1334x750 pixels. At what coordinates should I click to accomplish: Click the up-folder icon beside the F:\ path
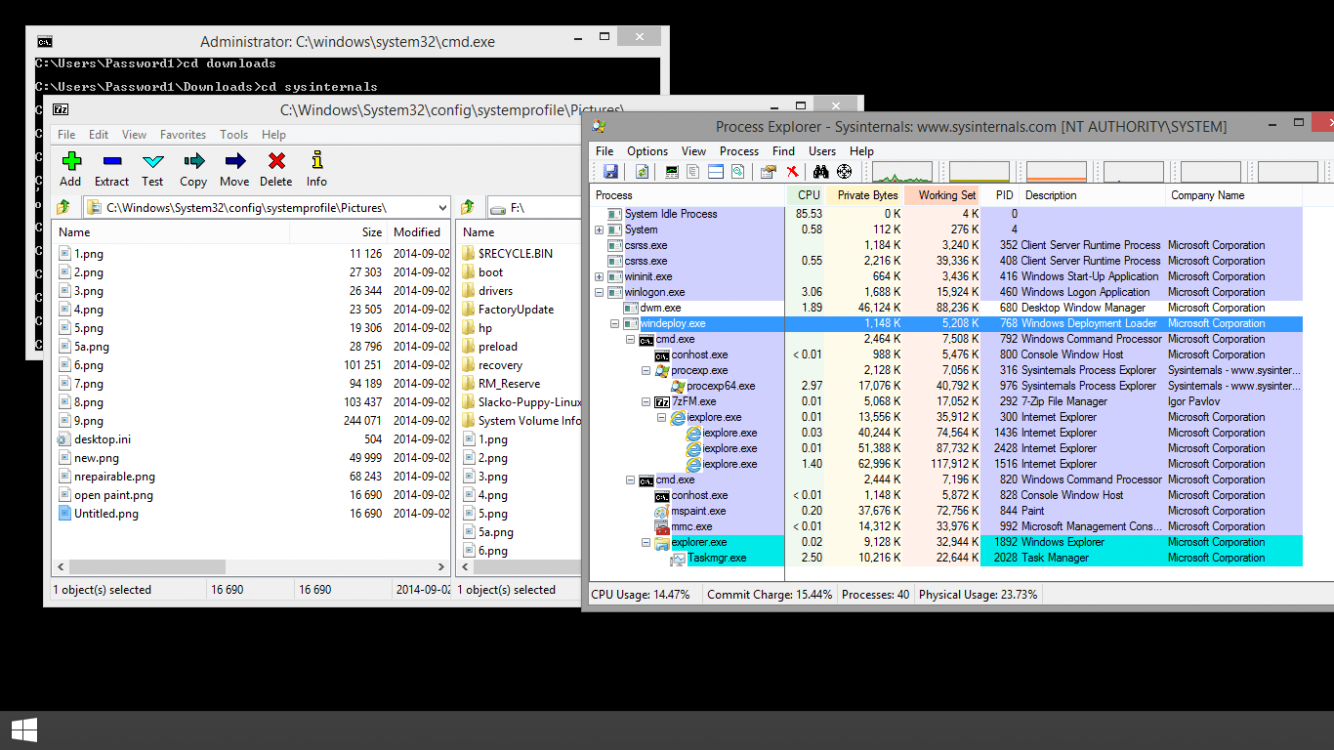[467, 207]
